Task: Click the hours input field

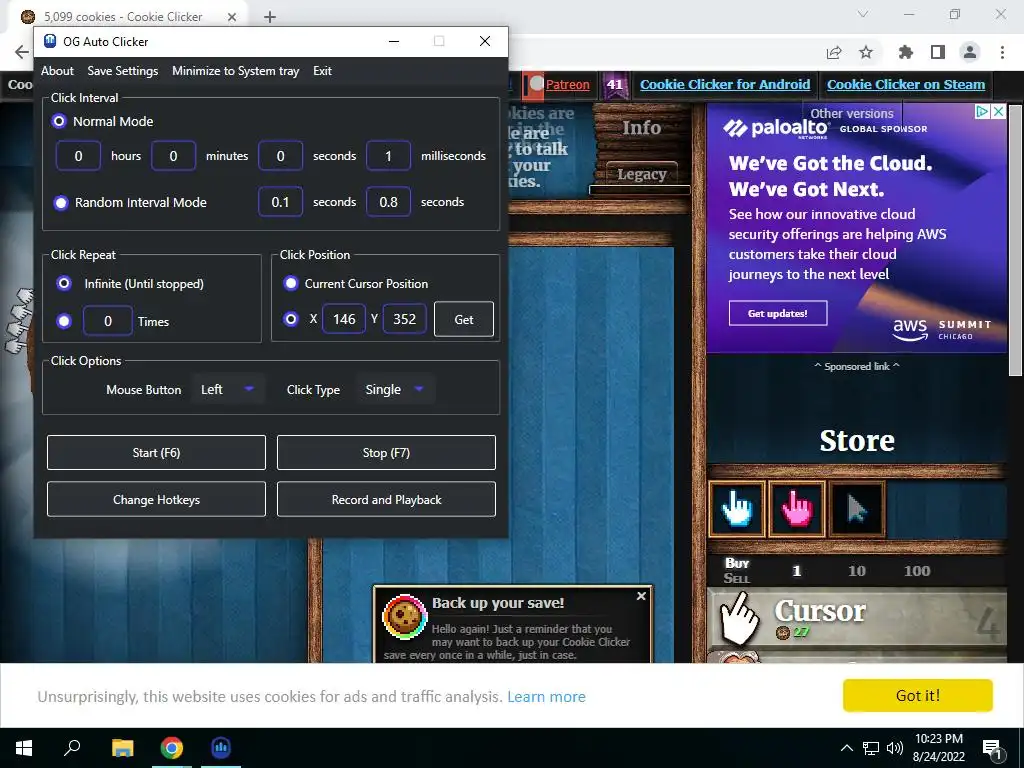Action: [78, 156]
